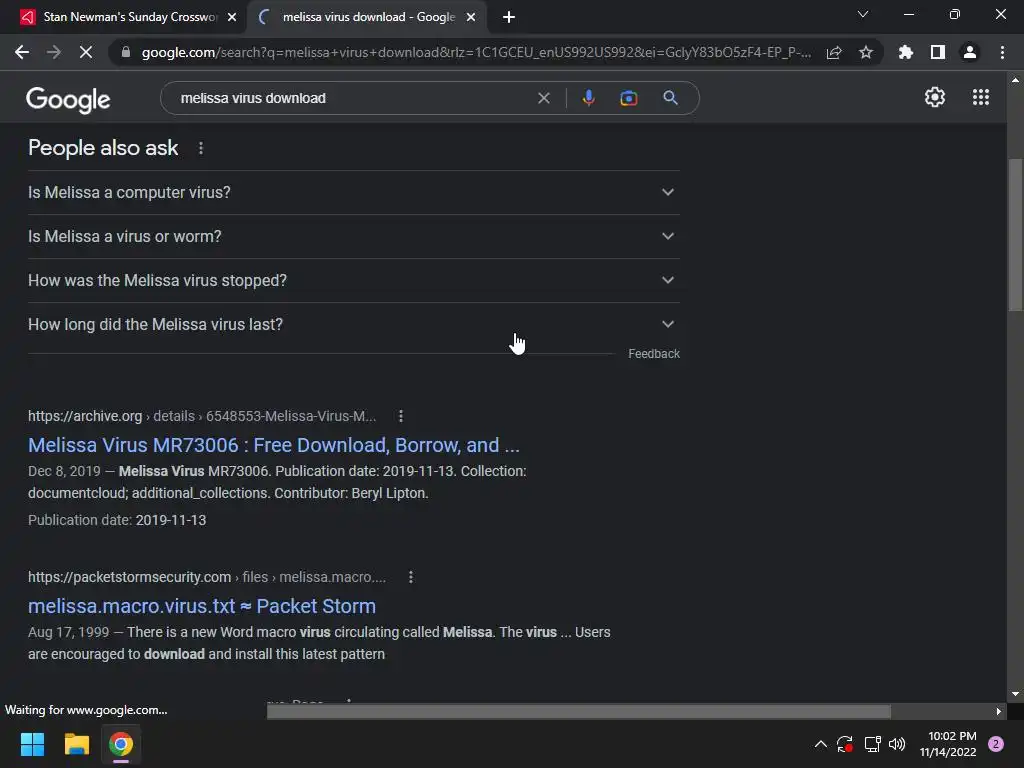The image size is (1024, 768).
Task: Click the share page icon in address bar
Action: coord(834,52)
